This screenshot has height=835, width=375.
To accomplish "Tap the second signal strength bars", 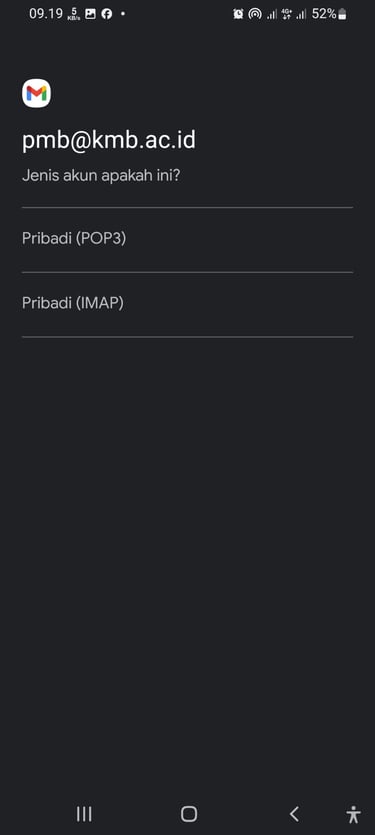I will coord(301,15).
